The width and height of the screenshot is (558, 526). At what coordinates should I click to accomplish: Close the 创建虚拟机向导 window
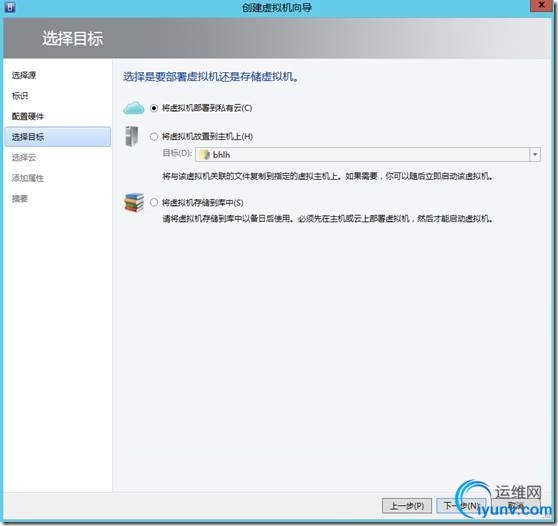tap(542, 5)
